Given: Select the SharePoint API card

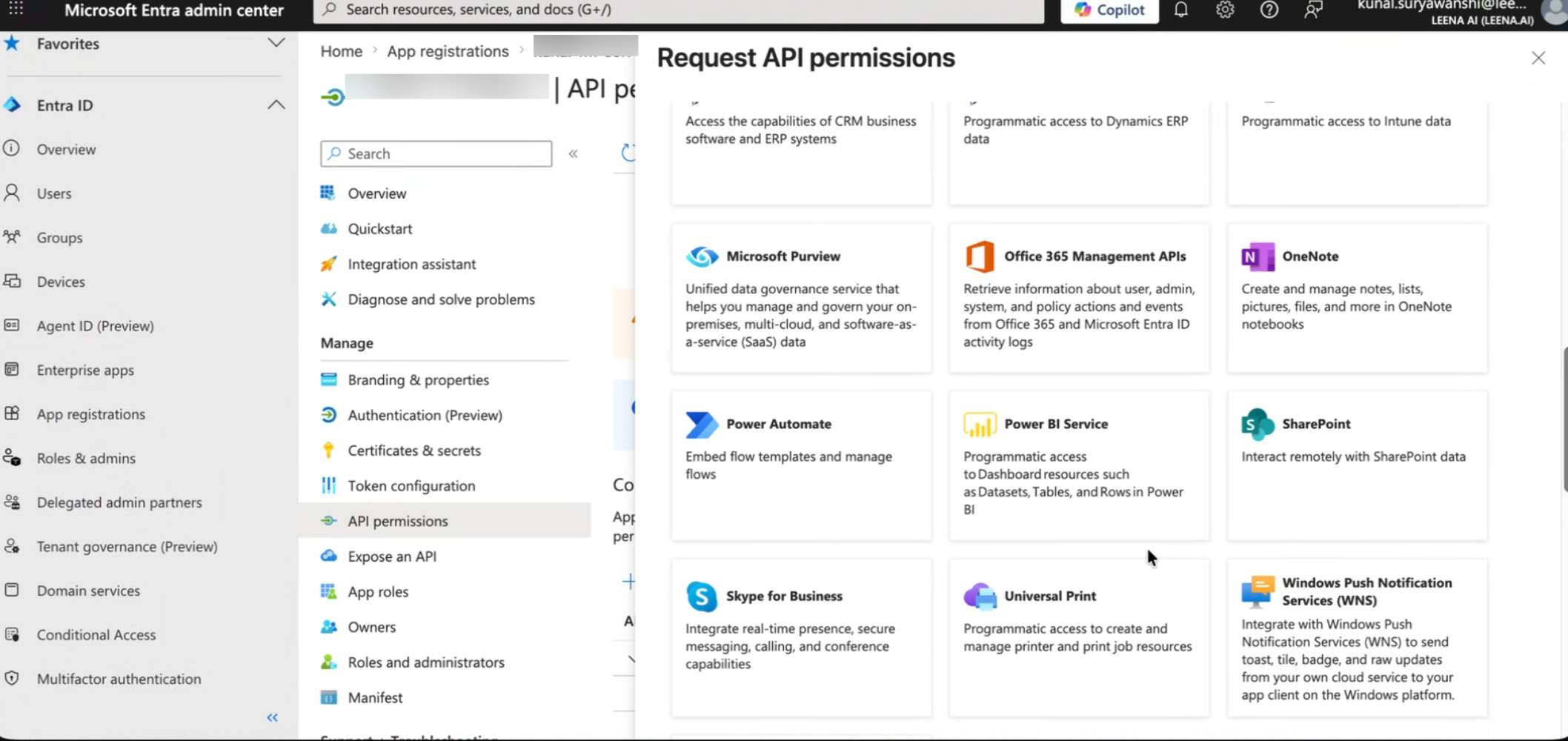Looking at the screenshot, I should [x=1357, y=466].
